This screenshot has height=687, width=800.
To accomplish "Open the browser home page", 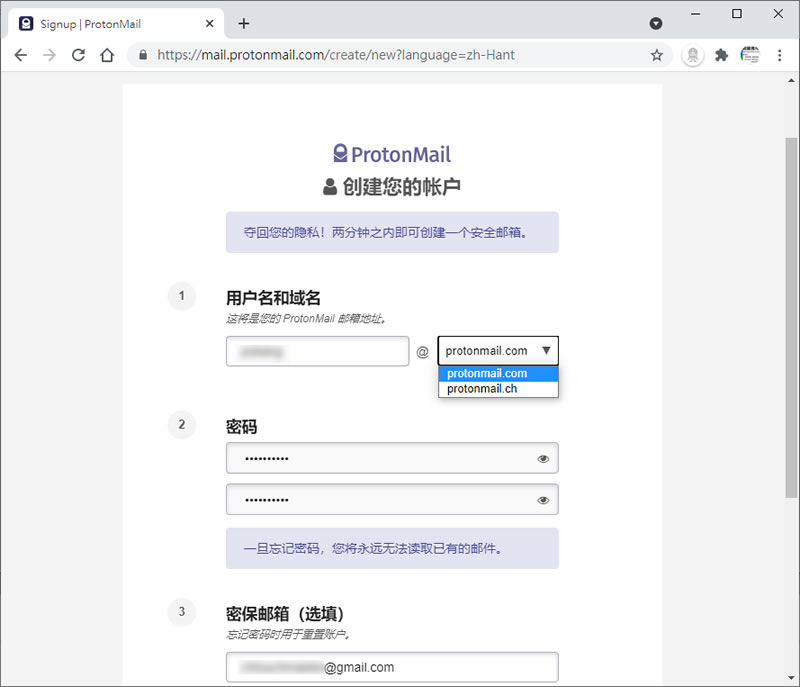I will pos(107,55).
